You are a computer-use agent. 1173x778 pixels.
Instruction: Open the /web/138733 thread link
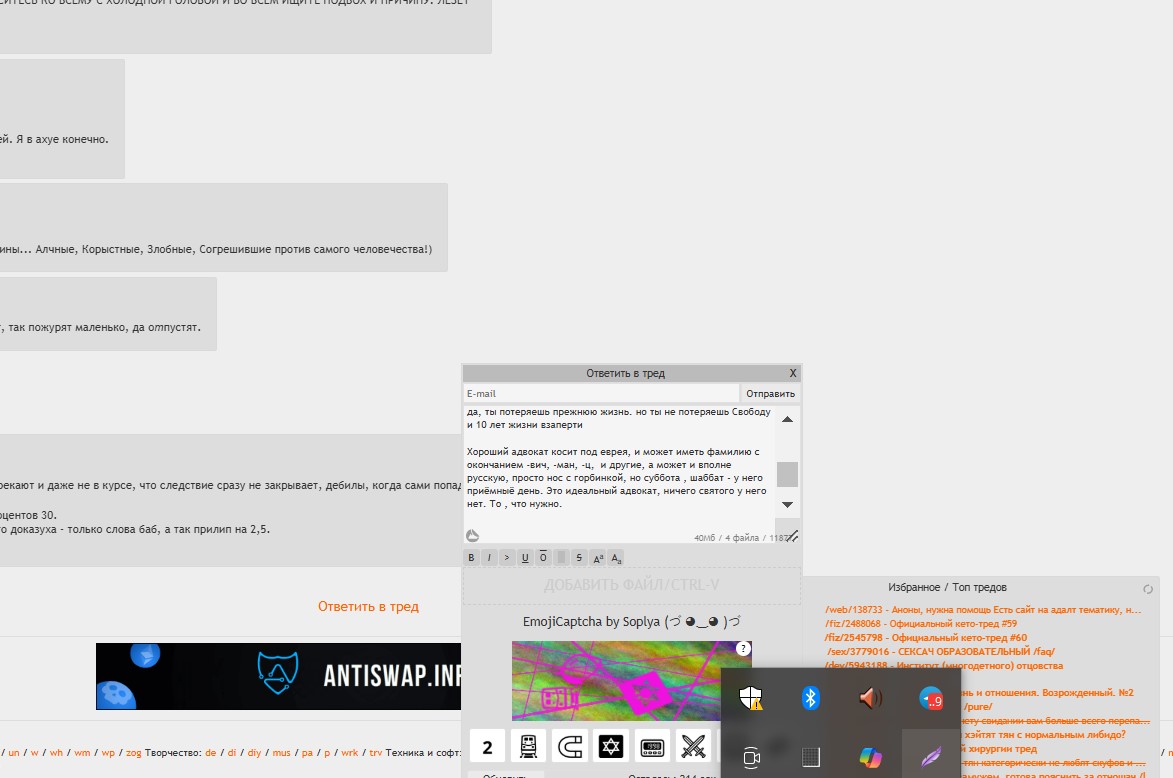(983, 610)
